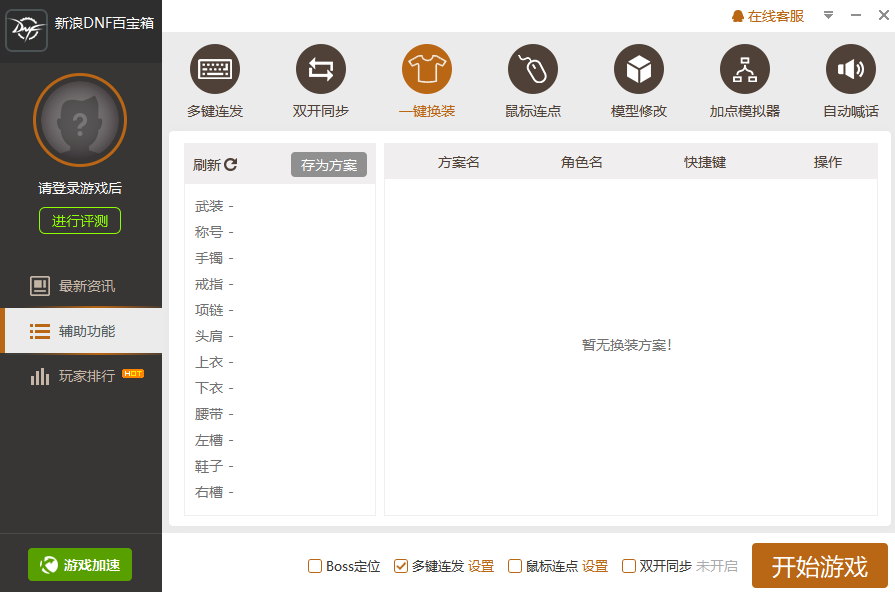Image resolution: width=895 pixels, height=592 pixels.
Task: Click the 暂无换装方案 message
Action: click(x=627, y=345)
